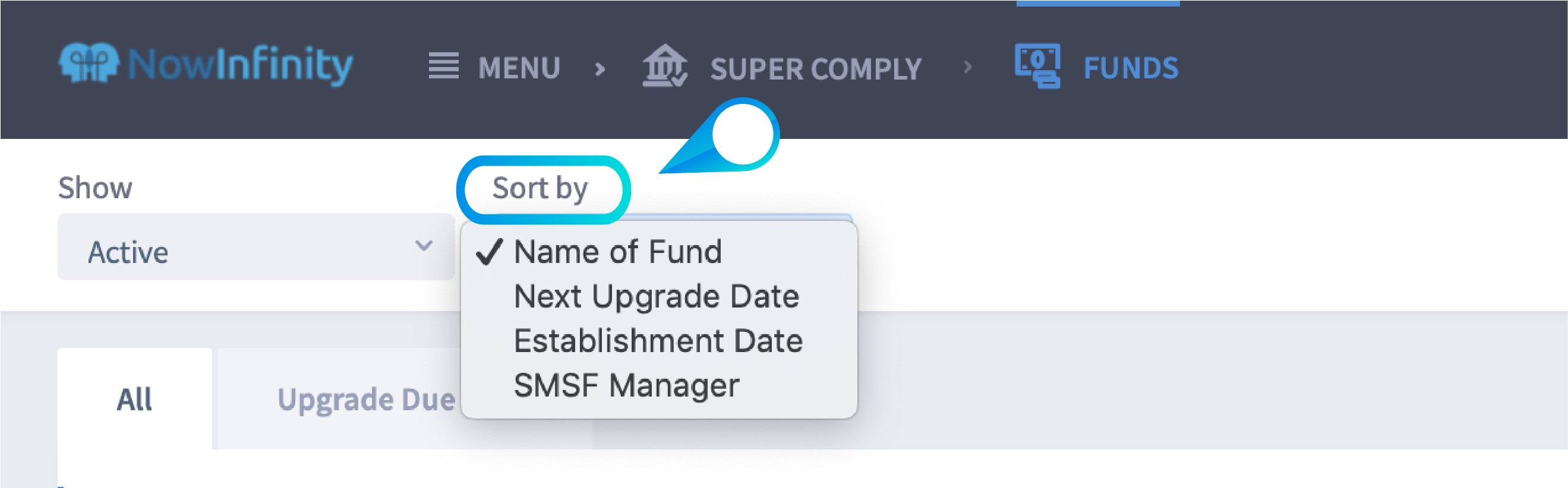Open the SUPER COMPLY breadcrumb link
The width and height of the screenshot is (1568, 488).
coord(816,69)
